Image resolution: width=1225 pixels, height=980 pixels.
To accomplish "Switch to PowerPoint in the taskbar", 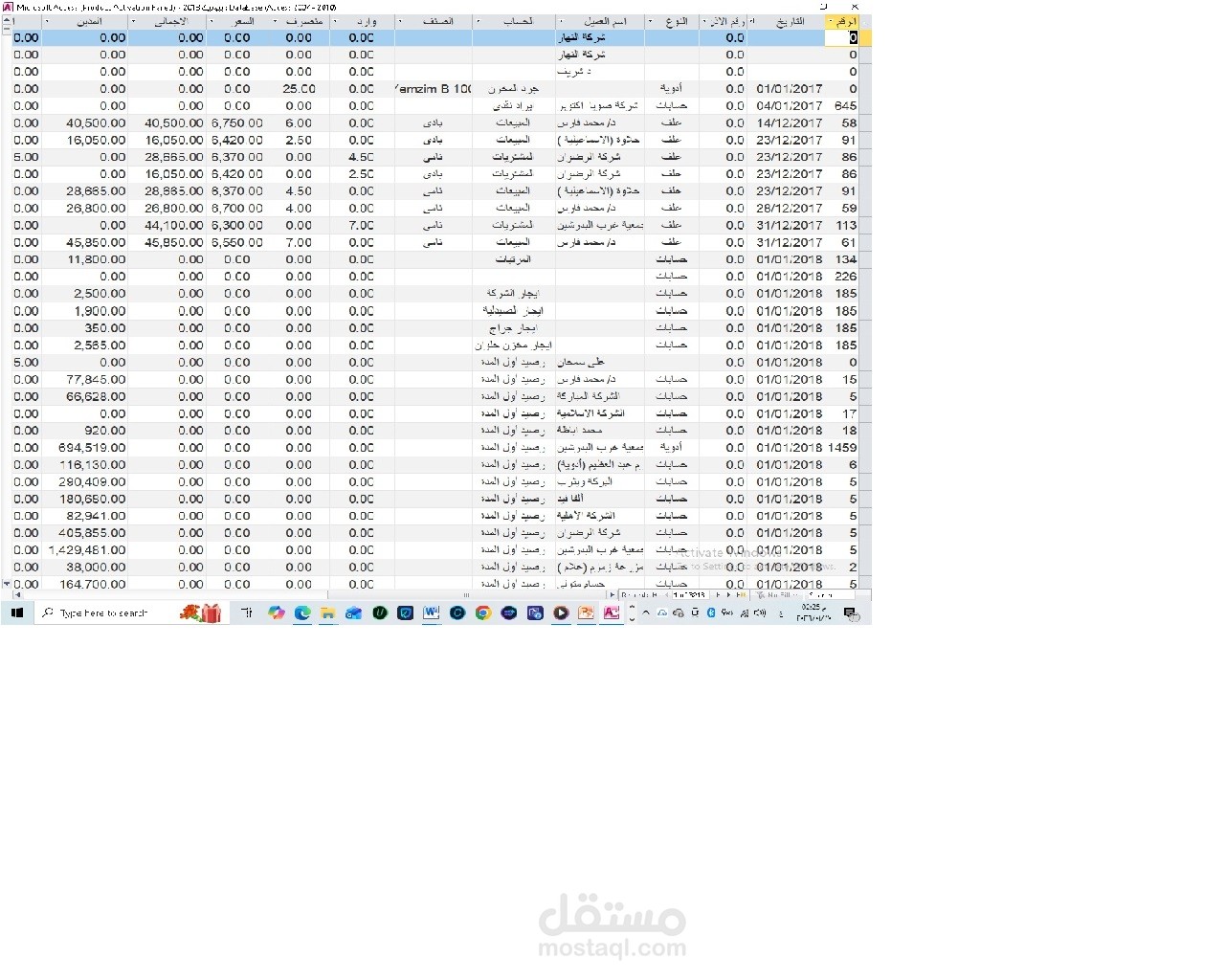I will tap(586, 612).
